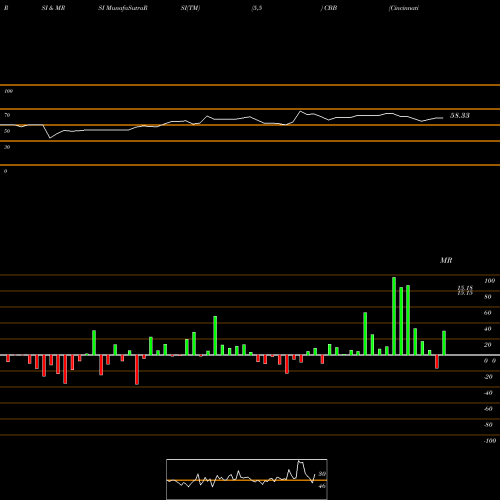Click the RSI axis label 70
The width and height of the screenshot is (500, 500).
[x=7, y=115]
